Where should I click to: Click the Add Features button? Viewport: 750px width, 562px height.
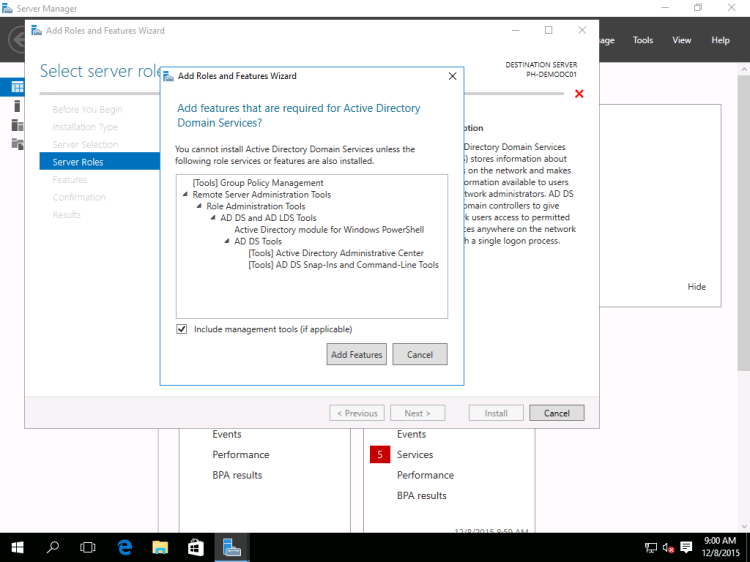coord(357,355)
